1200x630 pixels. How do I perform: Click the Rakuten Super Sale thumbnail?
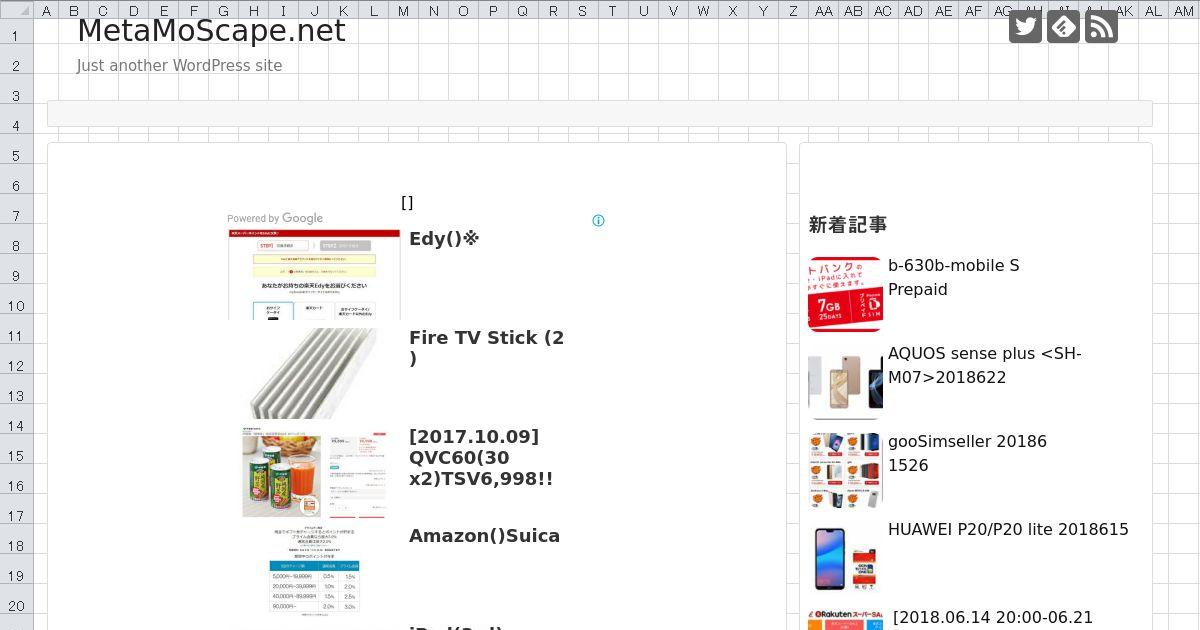point(845,620)
